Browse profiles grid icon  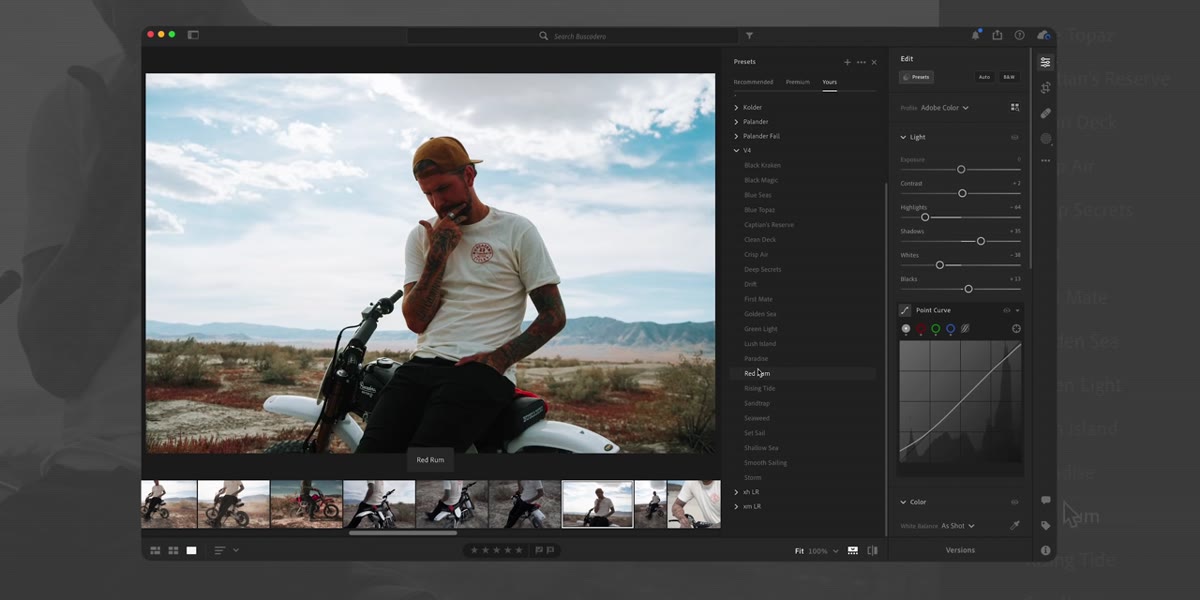point(1015,107)
